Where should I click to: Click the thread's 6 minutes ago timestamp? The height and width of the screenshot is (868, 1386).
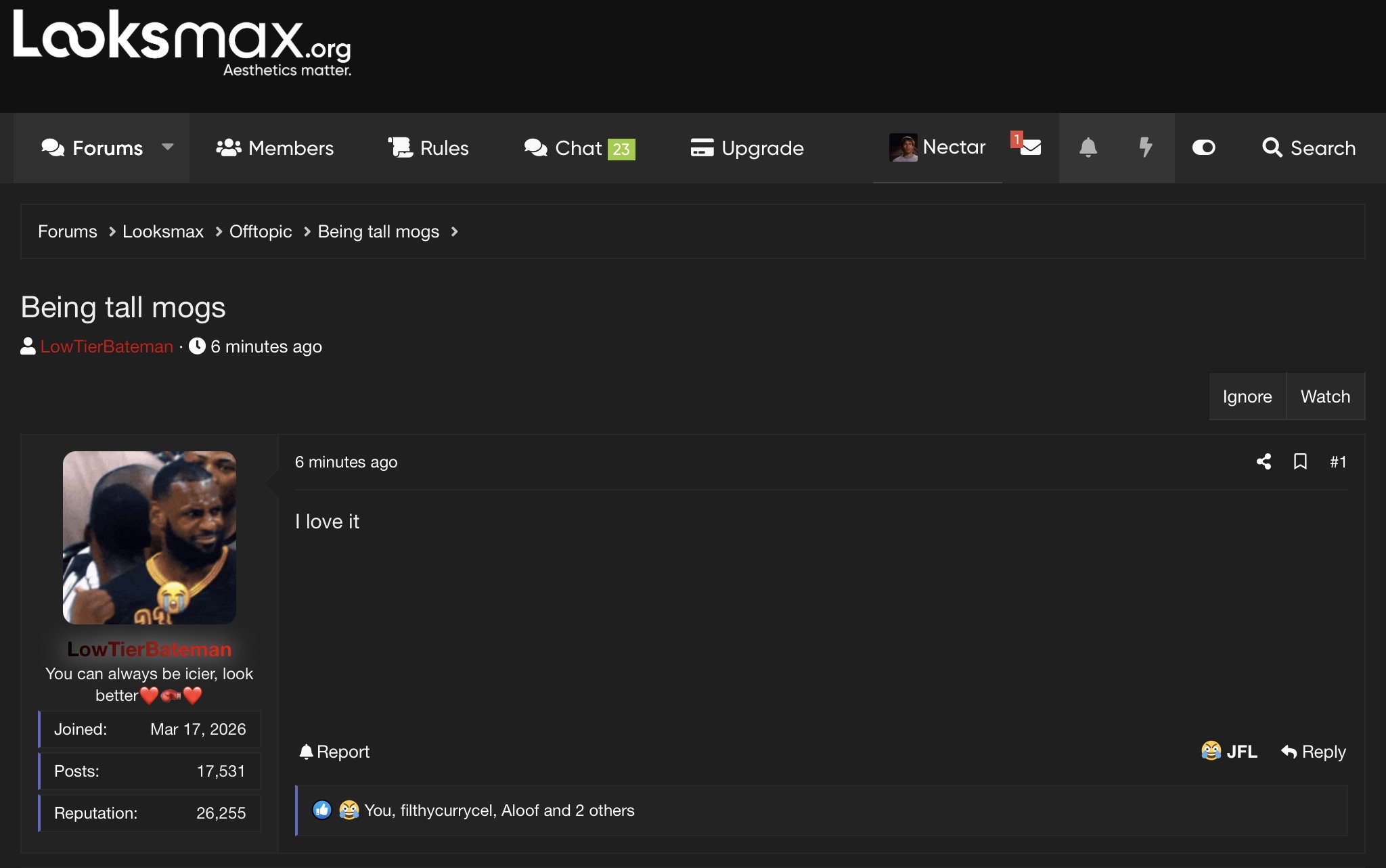coord(266,346)
